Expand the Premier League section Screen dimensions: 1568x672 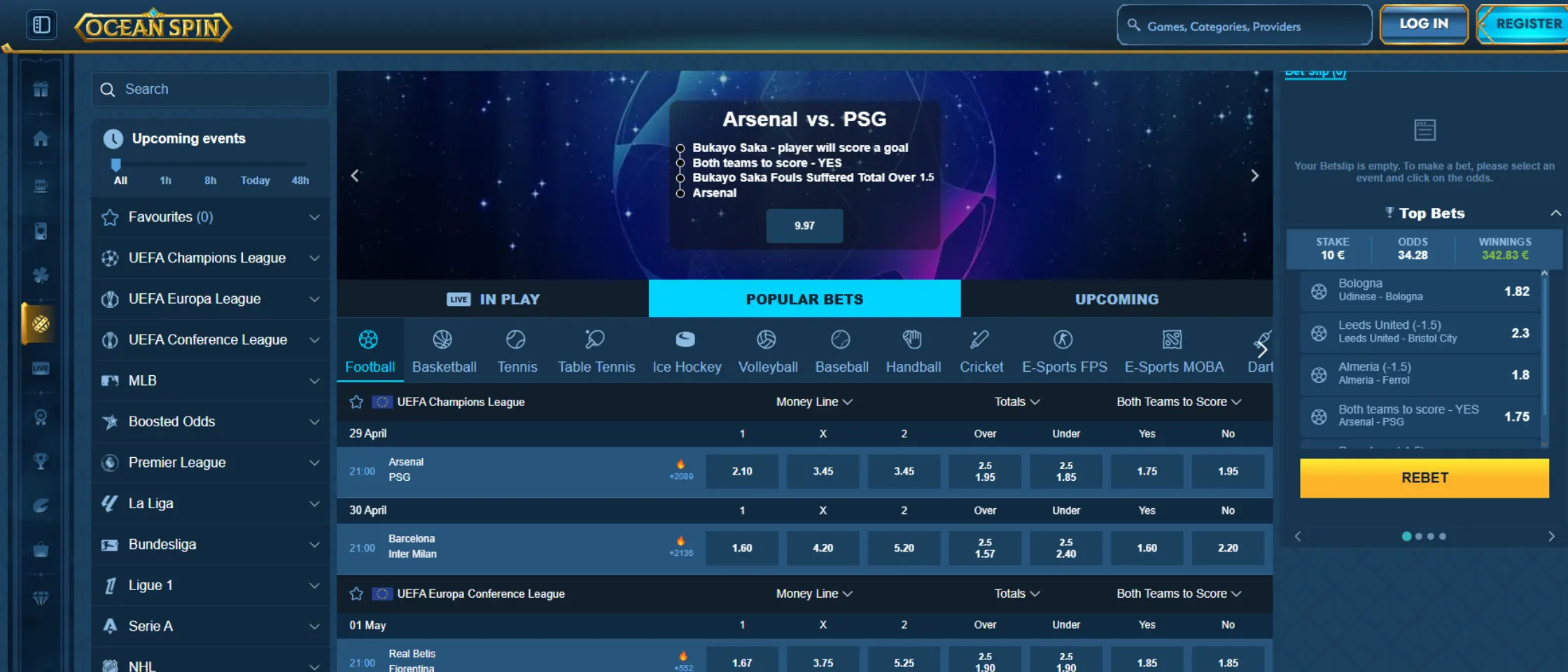click(x=314, y=463)
